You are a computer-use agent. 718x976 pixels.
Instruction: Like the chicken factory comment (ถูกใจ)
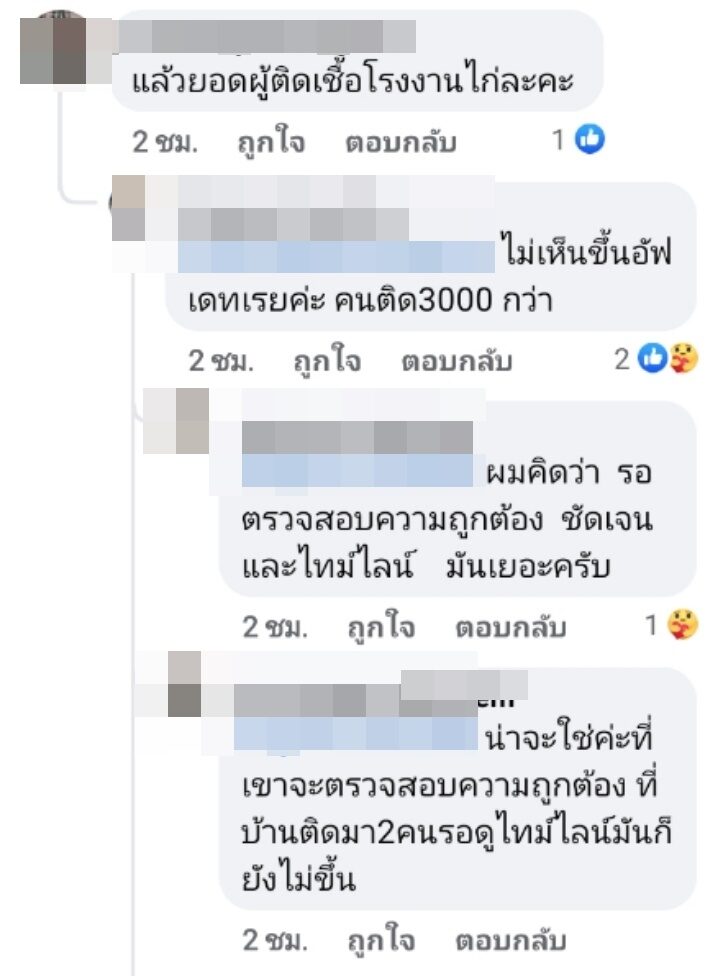point(271,143)
